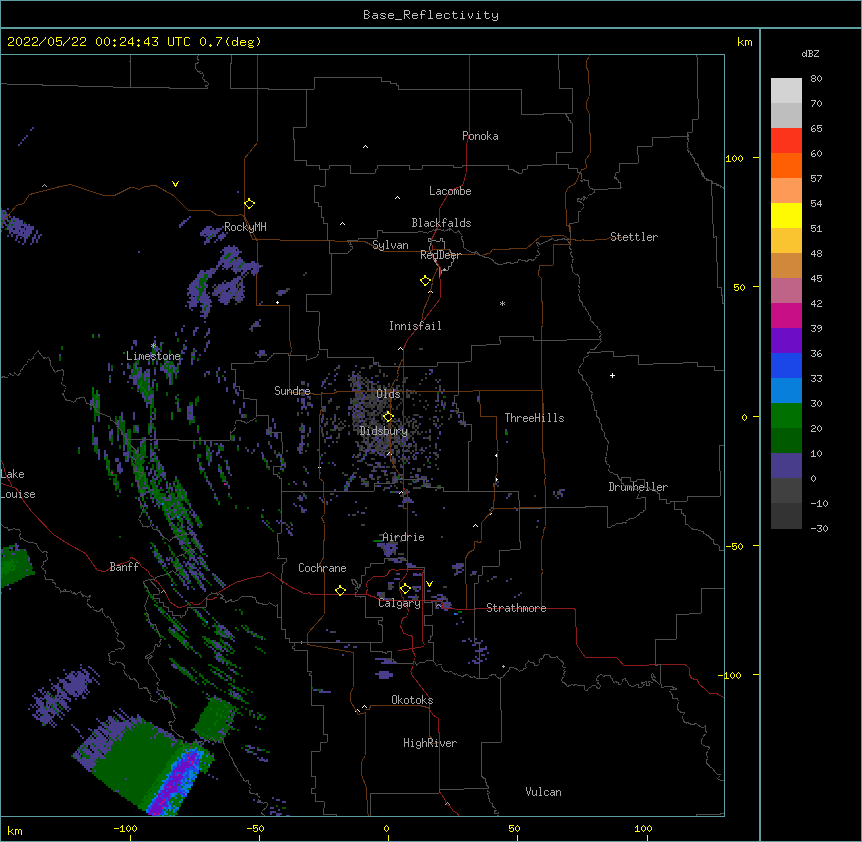The width and height of the screenshot is (862, 842).
Task: Click the Vulcan label
Action: [x=543, y=792]
